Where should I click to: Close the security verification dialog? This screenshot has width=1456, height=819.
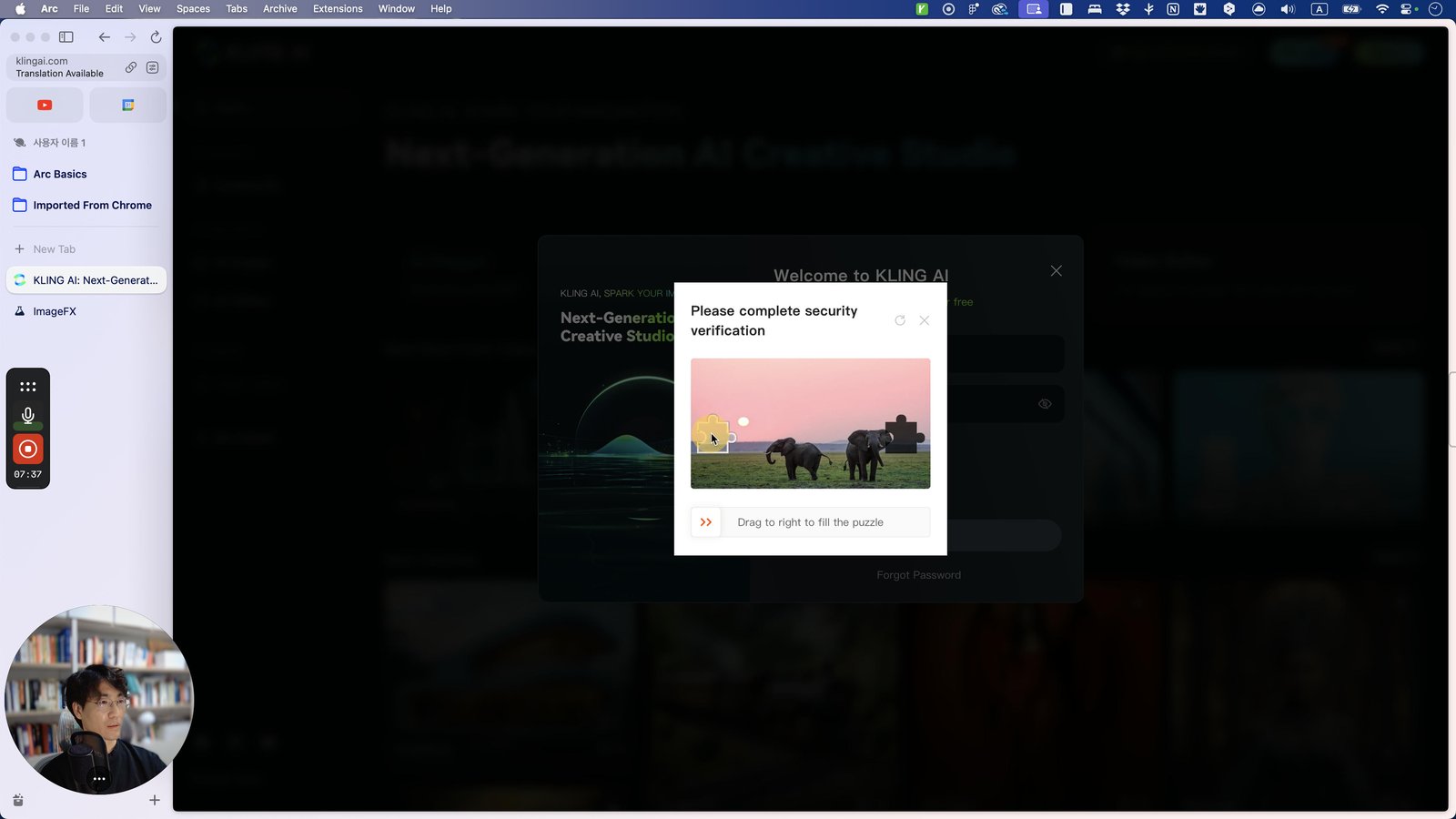924,320
